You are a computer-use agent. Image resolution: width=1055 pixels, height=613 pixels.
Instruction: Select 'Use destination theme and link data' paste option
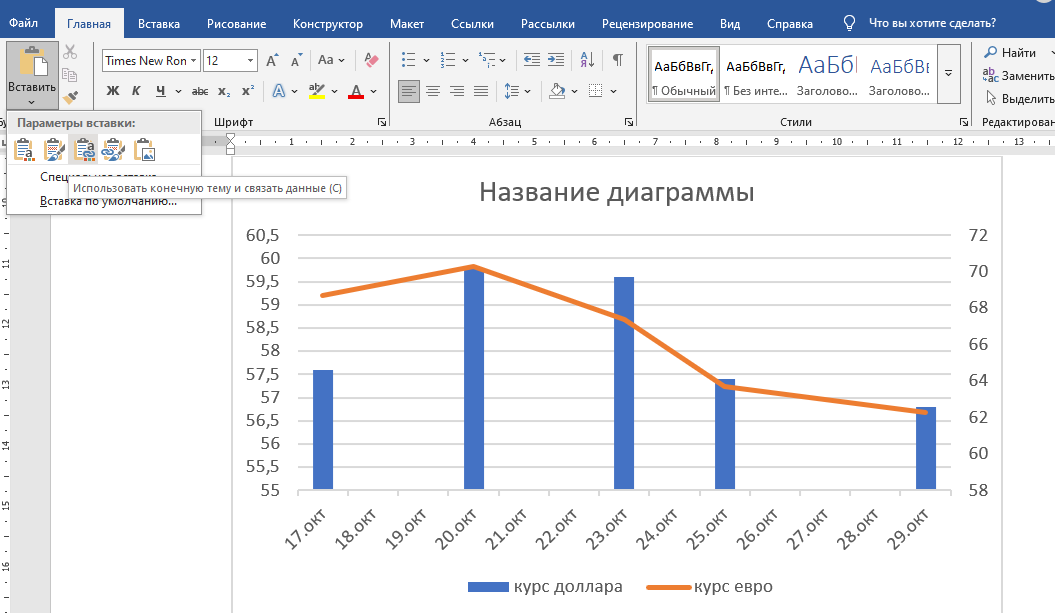pos(85,150)
